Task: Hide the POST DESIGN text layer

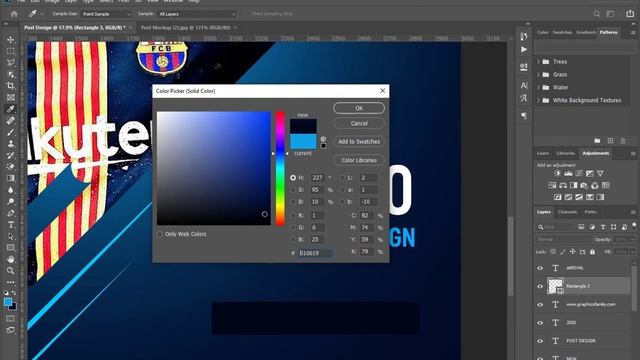Action: coord(540,341)
